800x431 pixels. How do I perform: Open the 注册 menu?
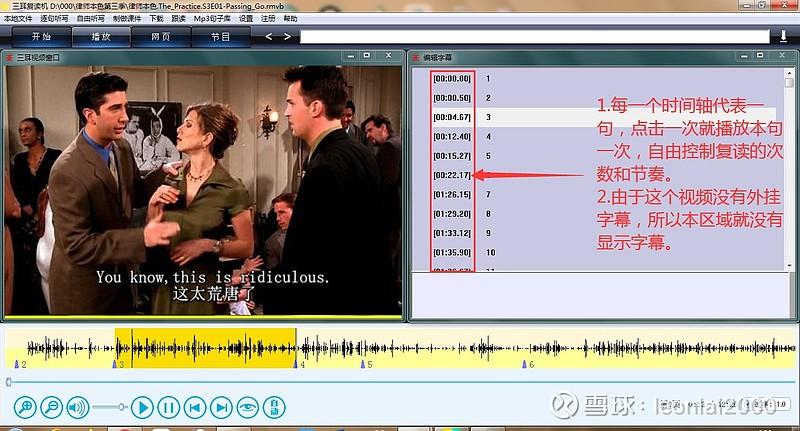(268, 18)
